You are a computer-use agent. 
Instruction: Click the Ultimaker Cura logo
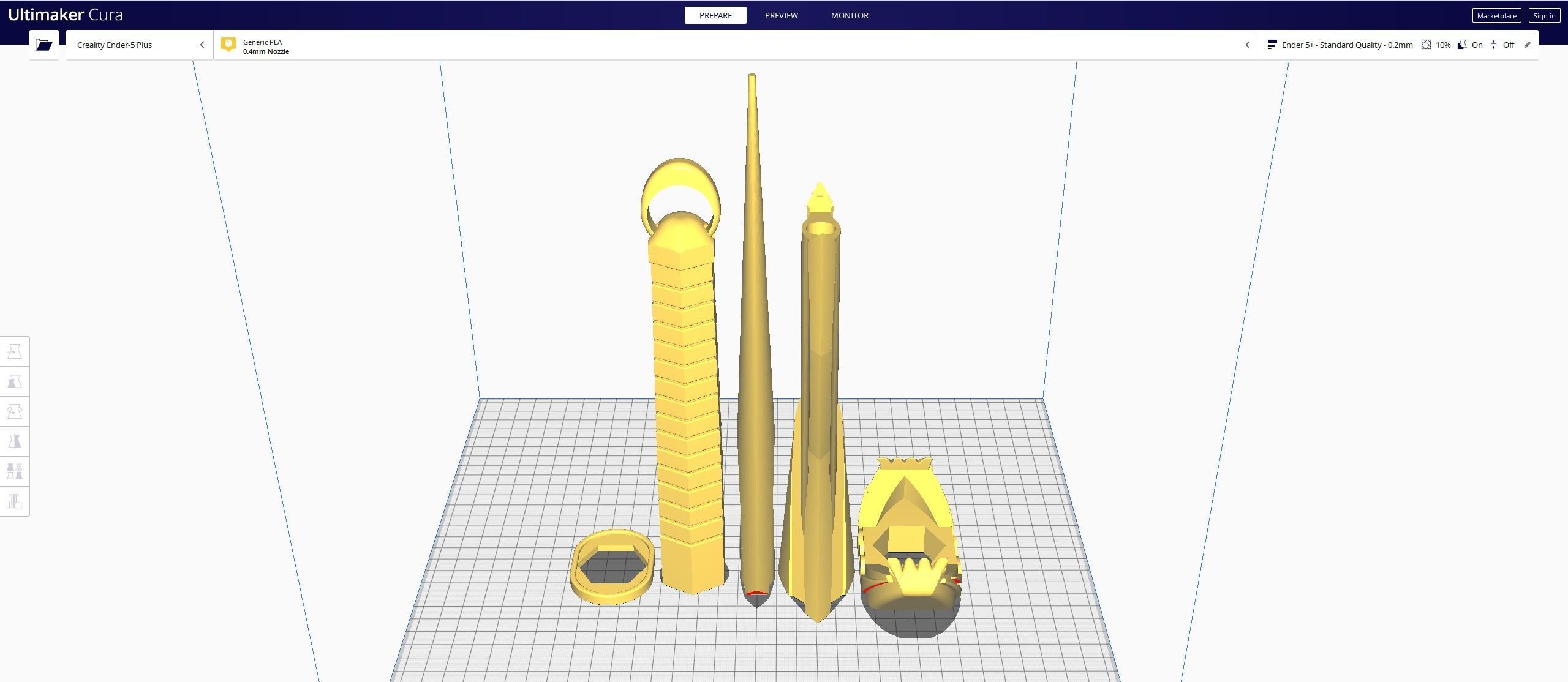click(x=66, y=15)
